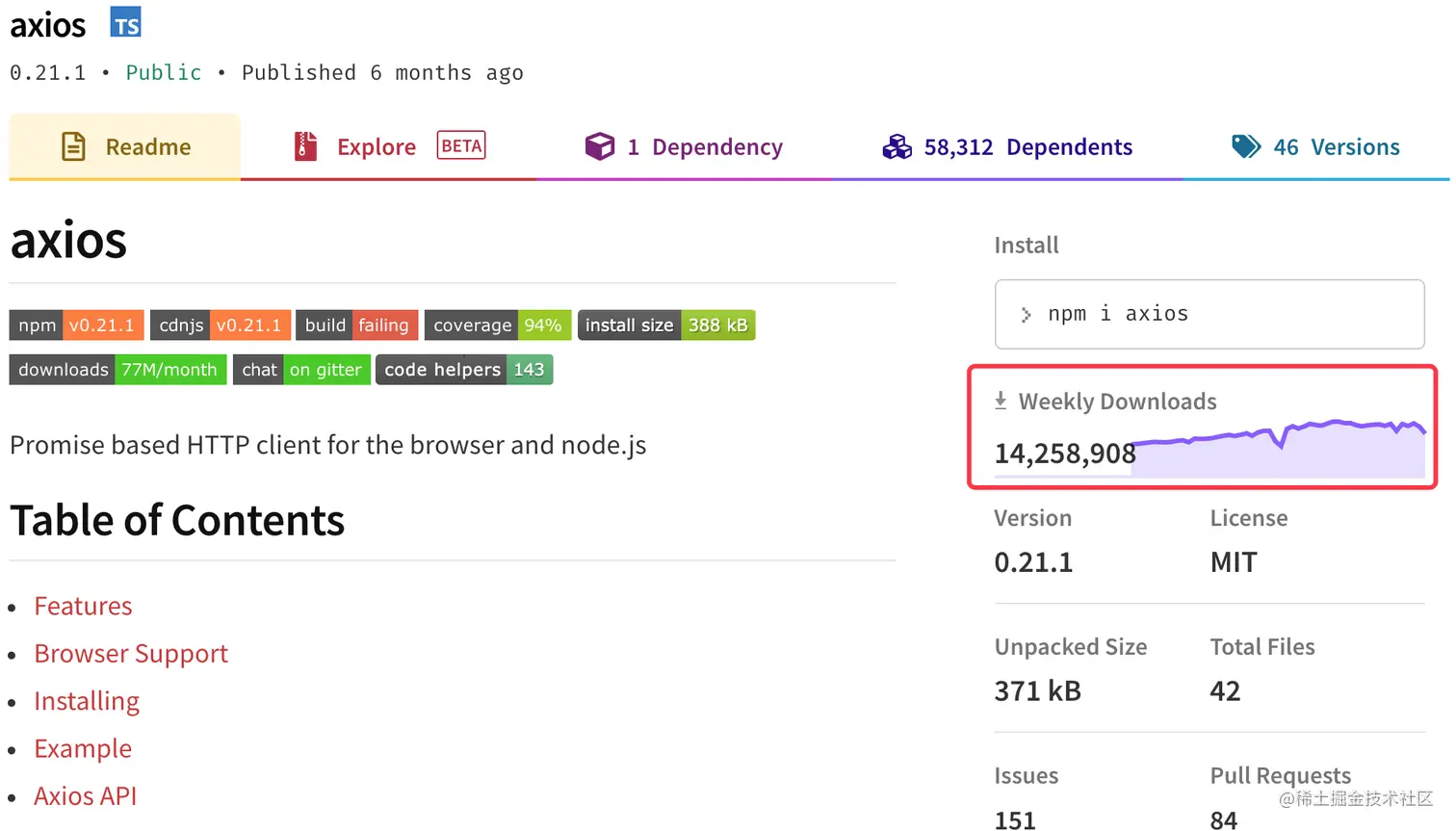Click the install command prompt chevron

(1026, 314)
